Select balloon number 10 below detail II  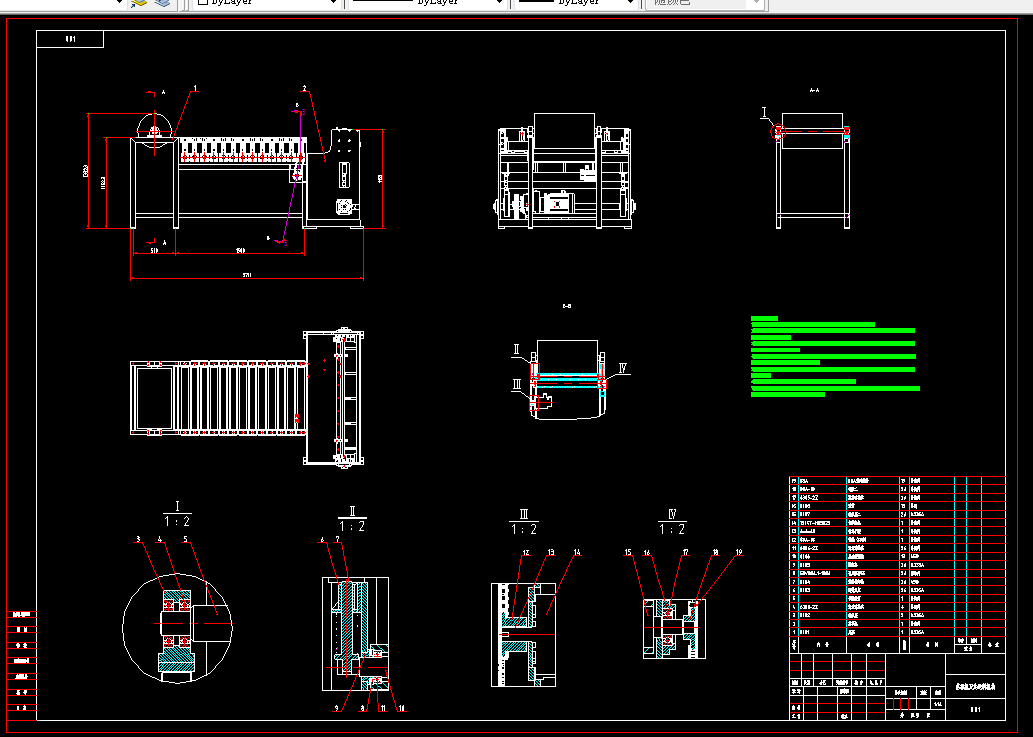point(402,709)
